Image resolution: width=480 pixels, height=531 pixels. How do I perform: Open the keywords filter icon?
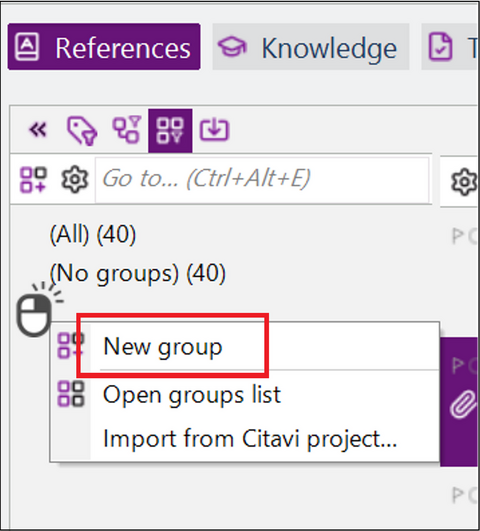coord(82,131)
